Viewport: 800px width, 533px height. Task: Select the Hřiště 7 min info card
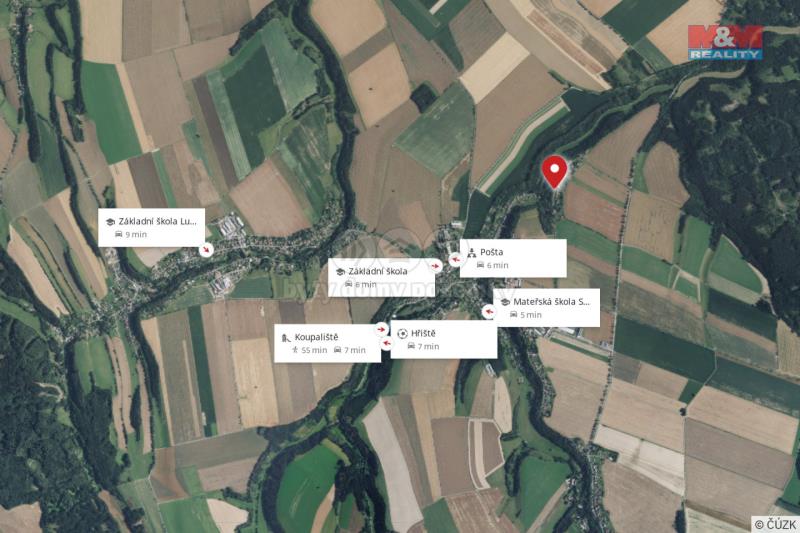[x=444, y=339]
